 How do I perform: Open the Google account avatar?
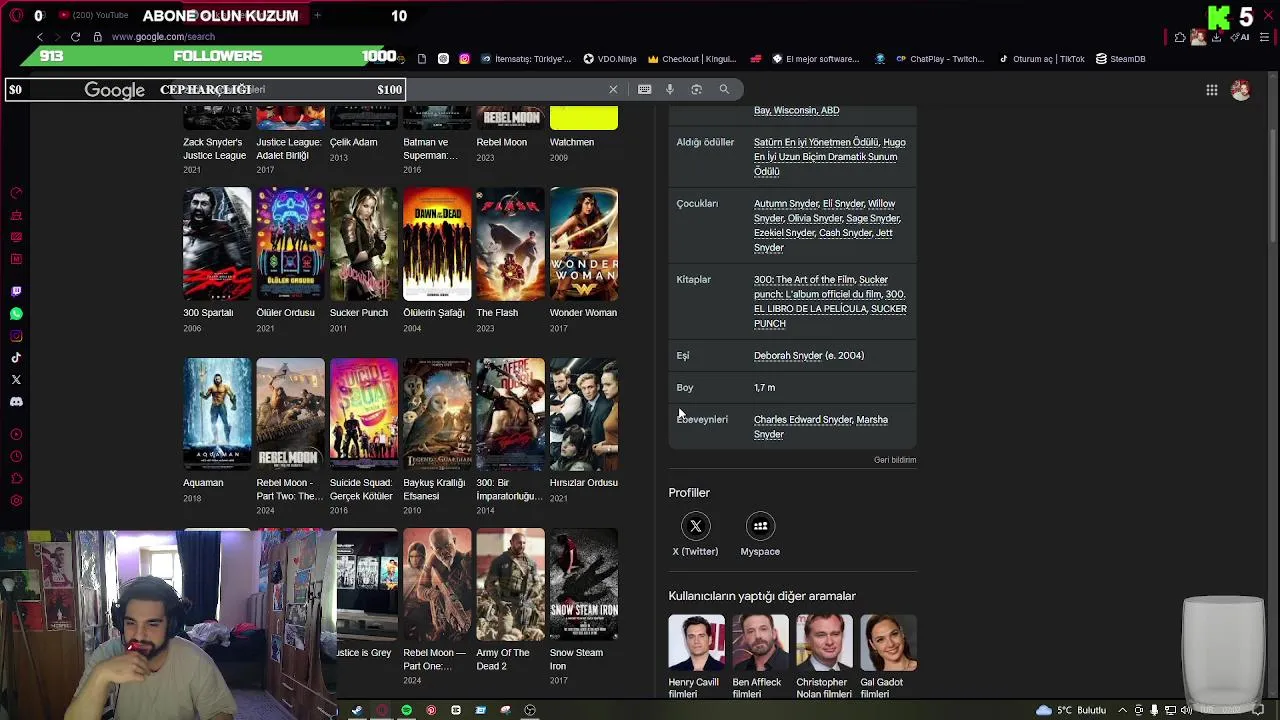point(1241,89)
